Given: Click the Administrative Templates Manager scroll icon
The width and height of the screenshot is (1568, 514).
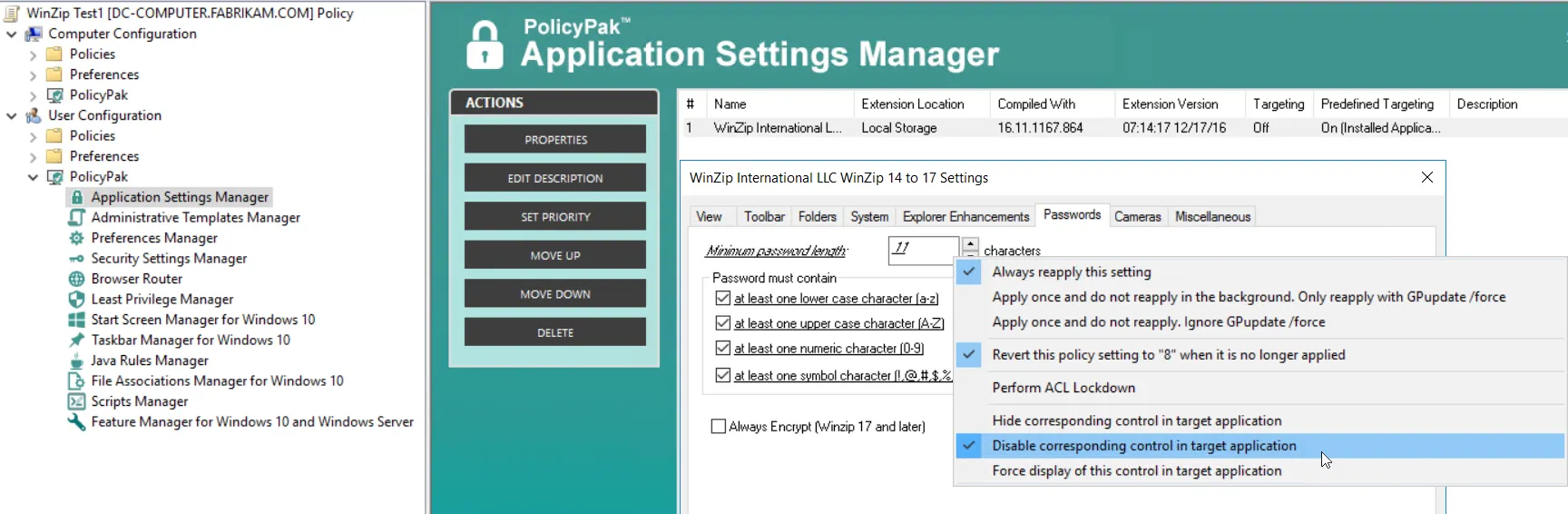Looking at the screenshot, I should (77, 217).
